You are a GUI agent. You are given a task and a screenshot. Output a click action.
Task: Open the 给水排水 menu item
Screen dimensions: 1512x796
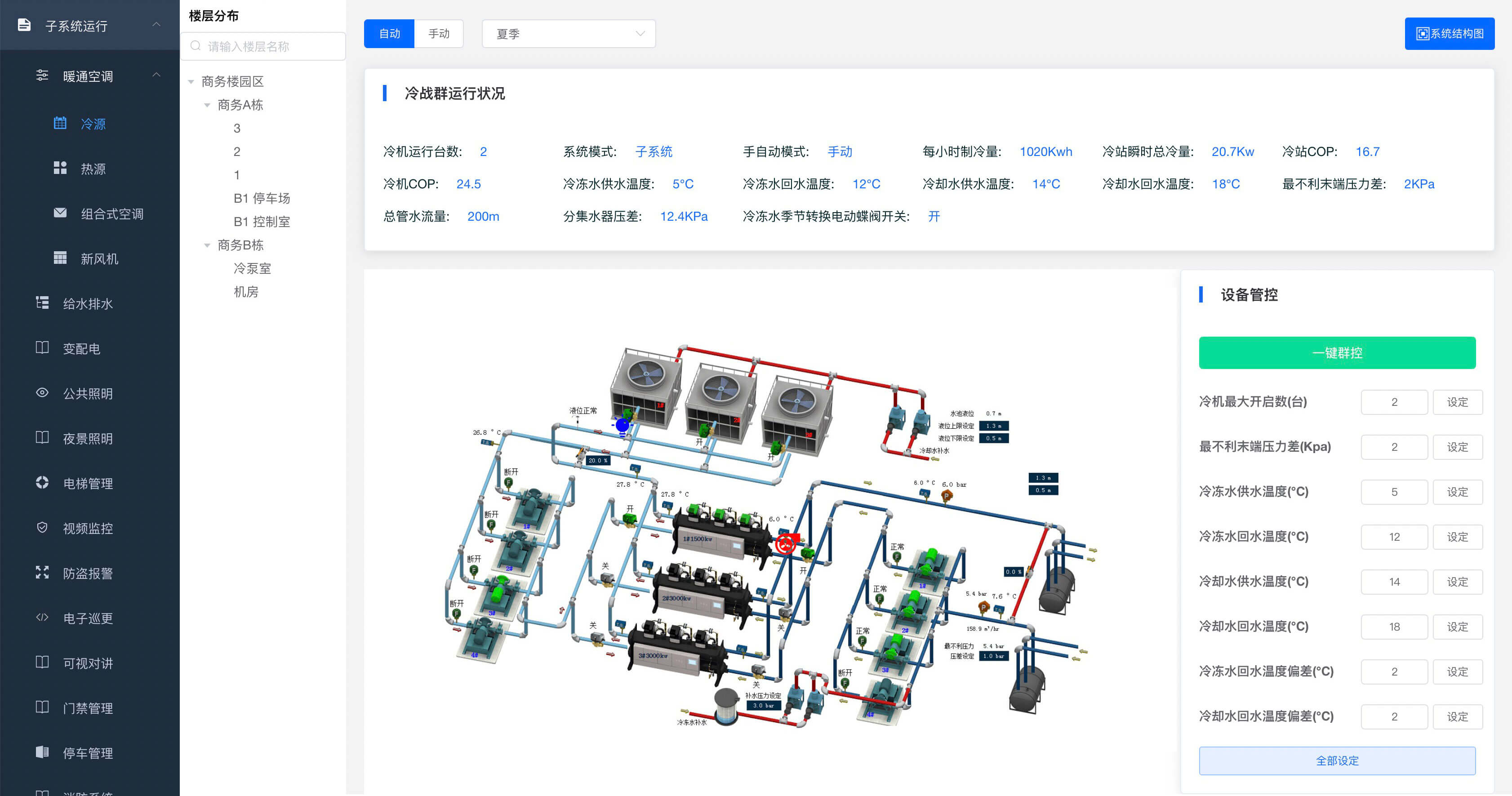coord(88,303)
